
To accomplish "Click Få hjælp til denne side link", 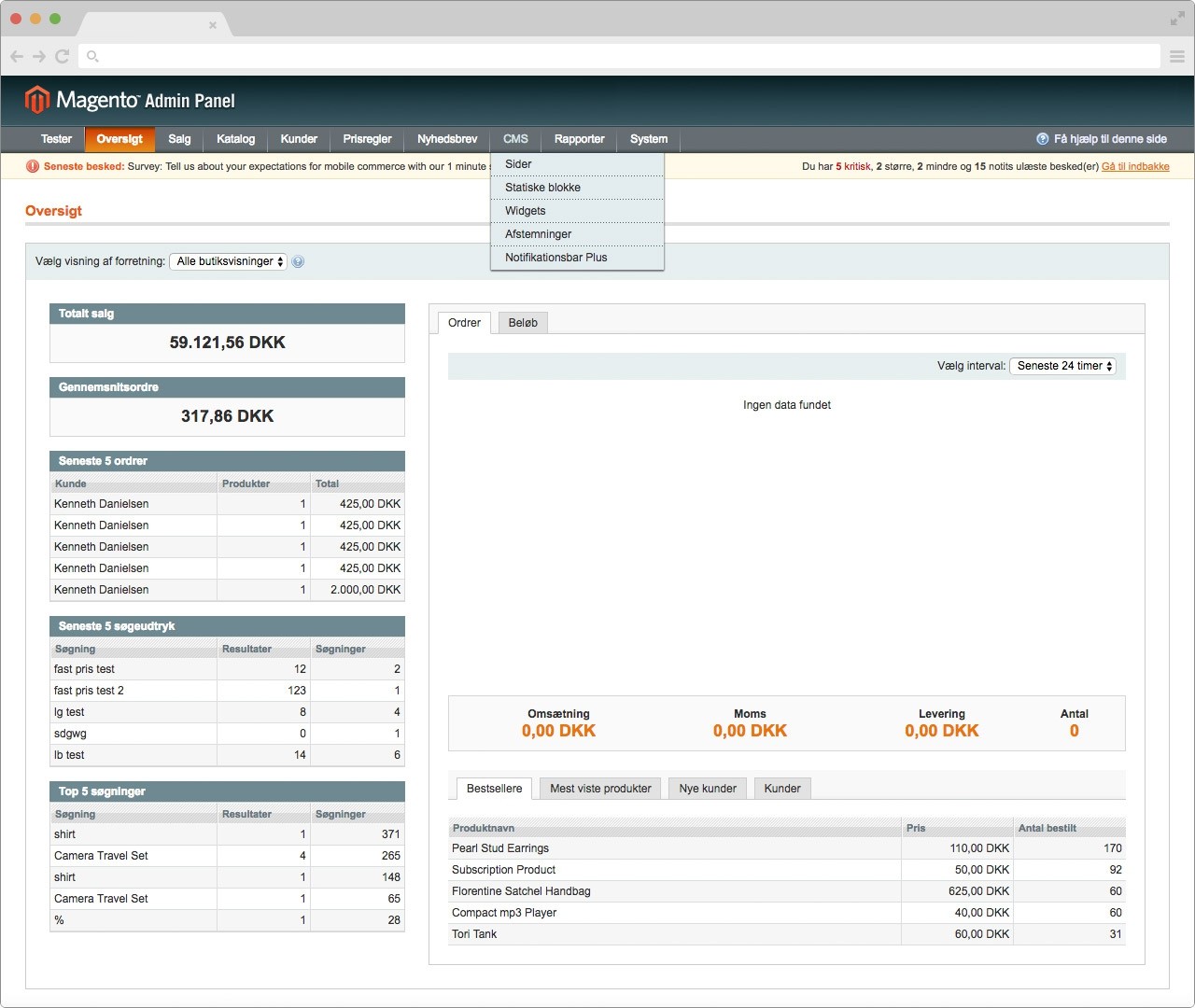I will tap(1109, 139).
